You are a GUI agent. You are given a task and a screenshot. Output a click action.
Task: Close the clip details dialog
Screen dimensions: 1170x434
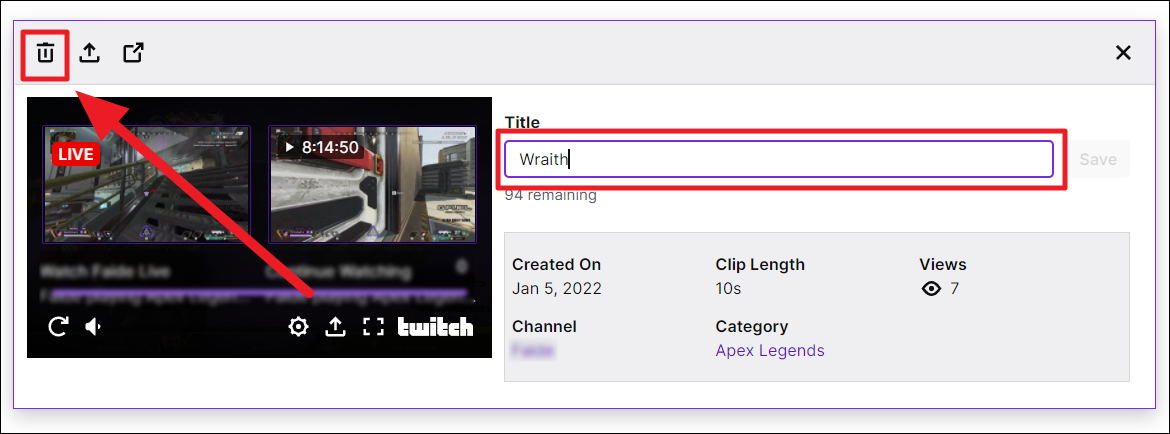pyautogui.click(x=1123, y=53)
